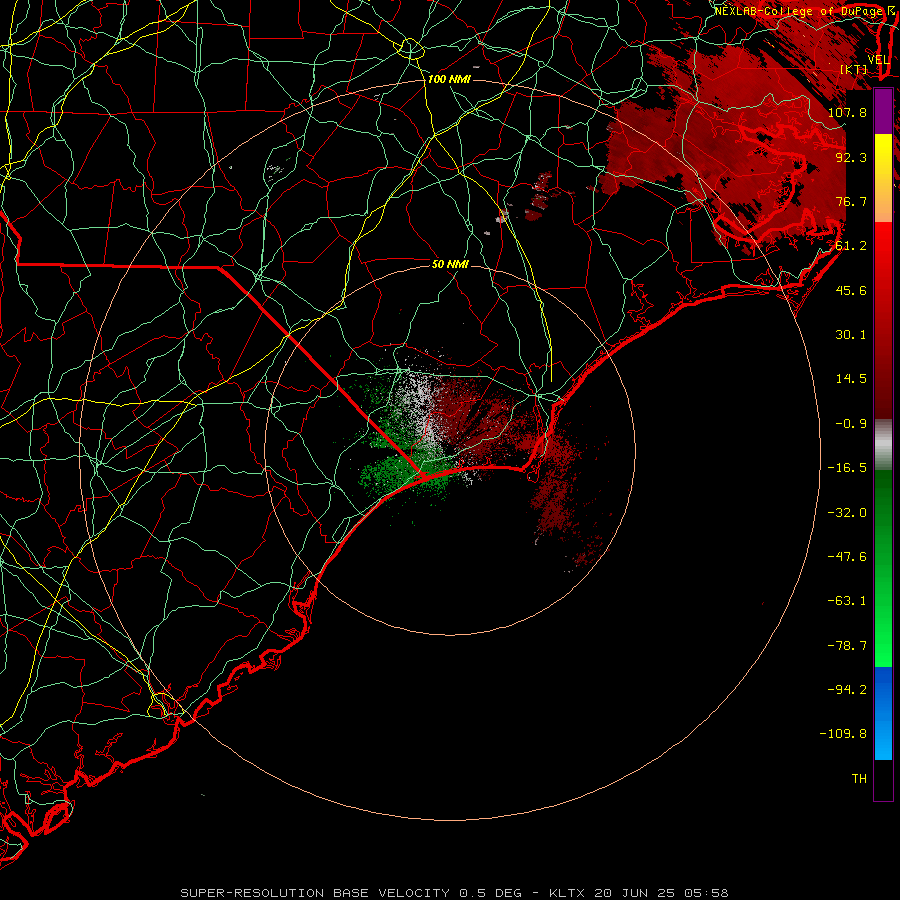Click the Super-Resolution Base Velocity caption at bottom
Screen dimensions: 900x900
coord(455,893)
